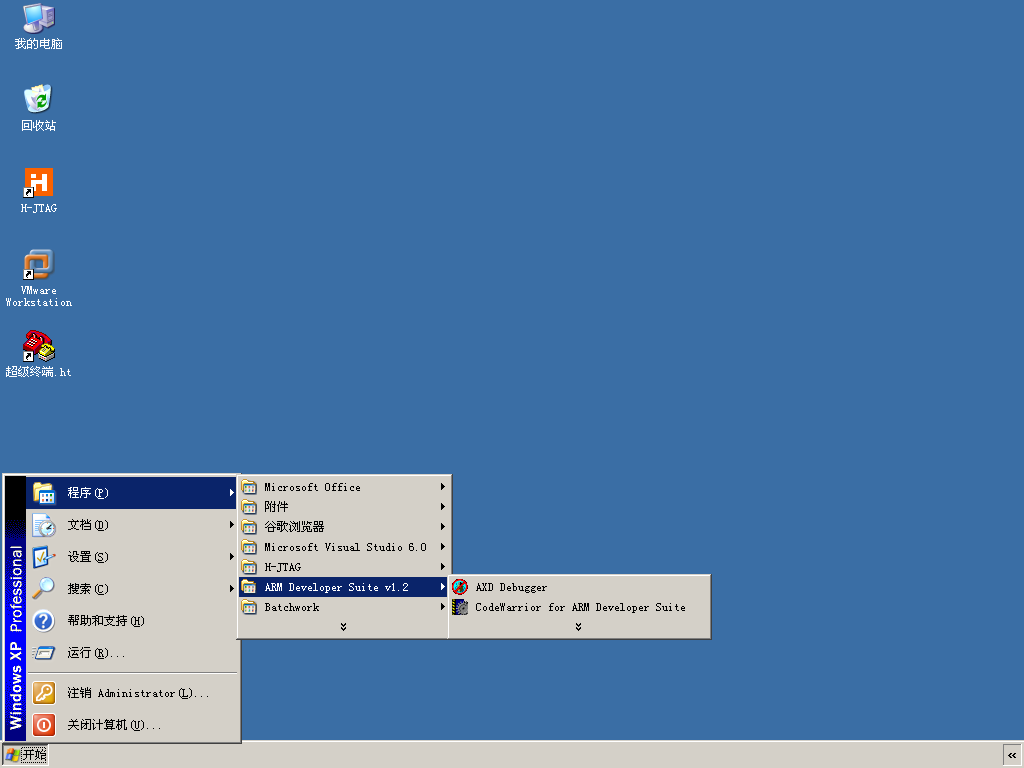Open 帮助和支持(H) in the Start menu
Image resolution: width=1024 pixels, height=768 pixels.
coord(131,621)
